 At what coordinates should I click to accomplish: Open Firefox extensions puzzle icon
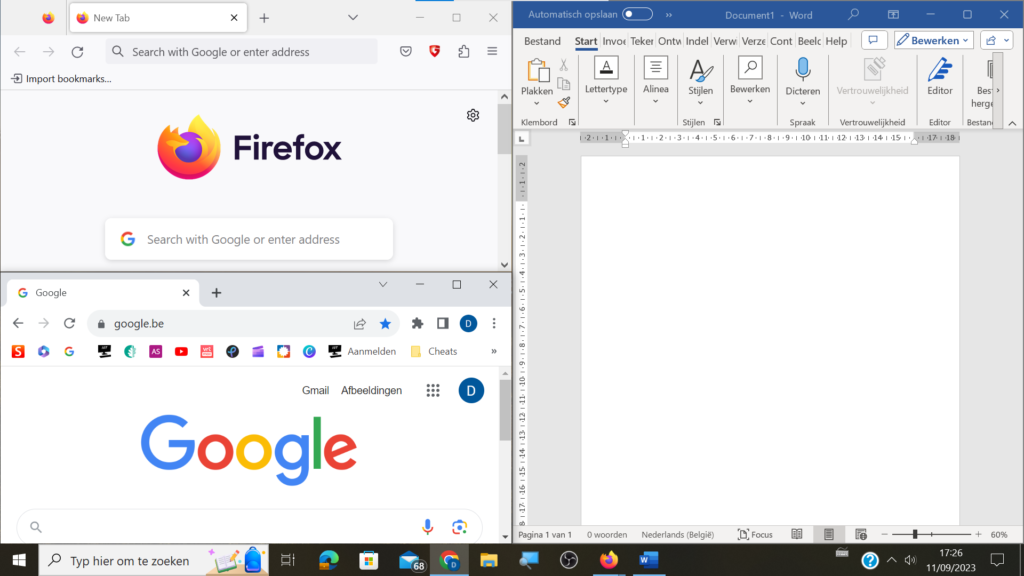[x=464, y=52]
